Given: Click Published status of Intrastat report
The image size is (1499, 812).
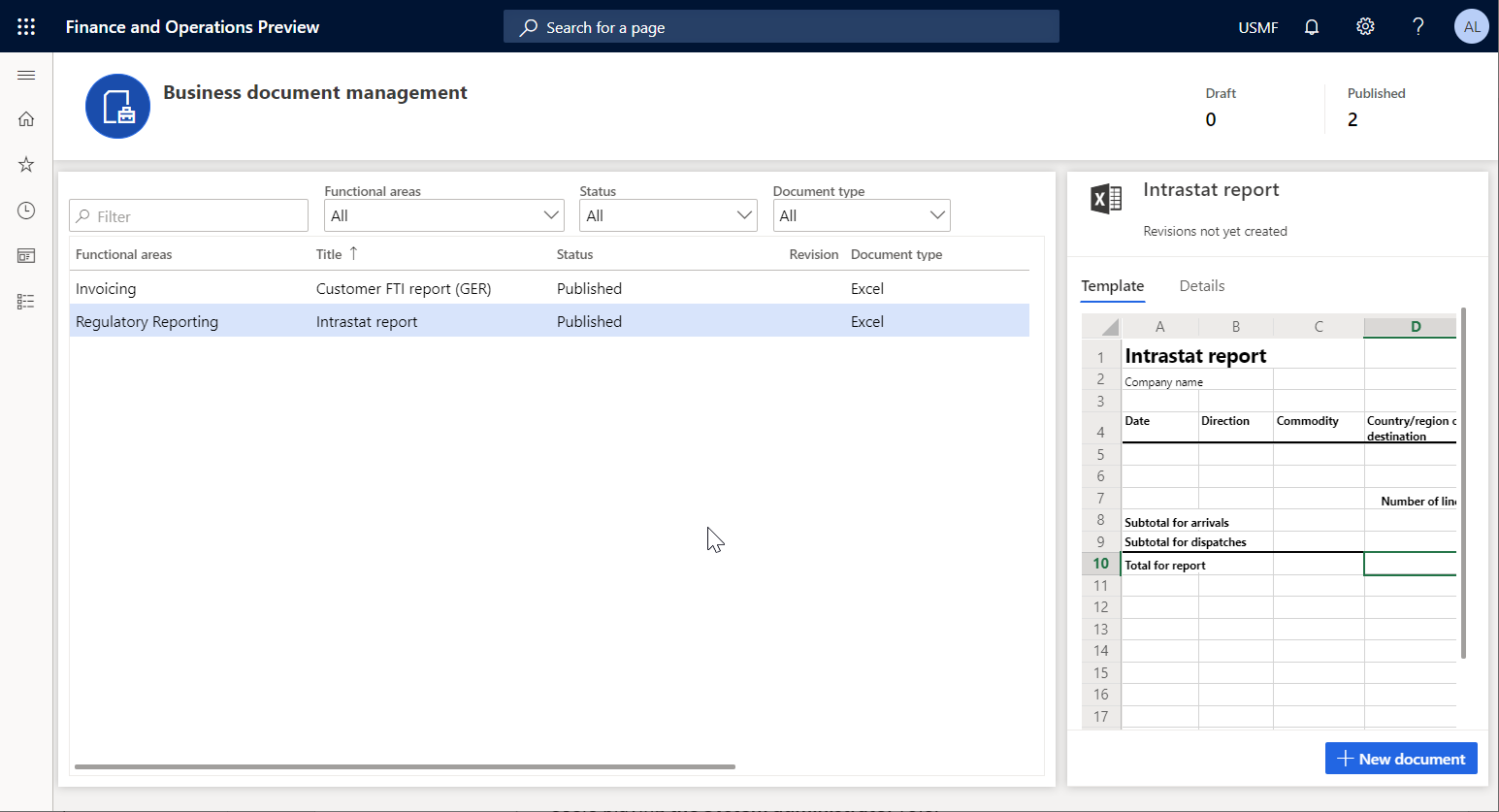Looking at the screenshot, I should 589,321.
